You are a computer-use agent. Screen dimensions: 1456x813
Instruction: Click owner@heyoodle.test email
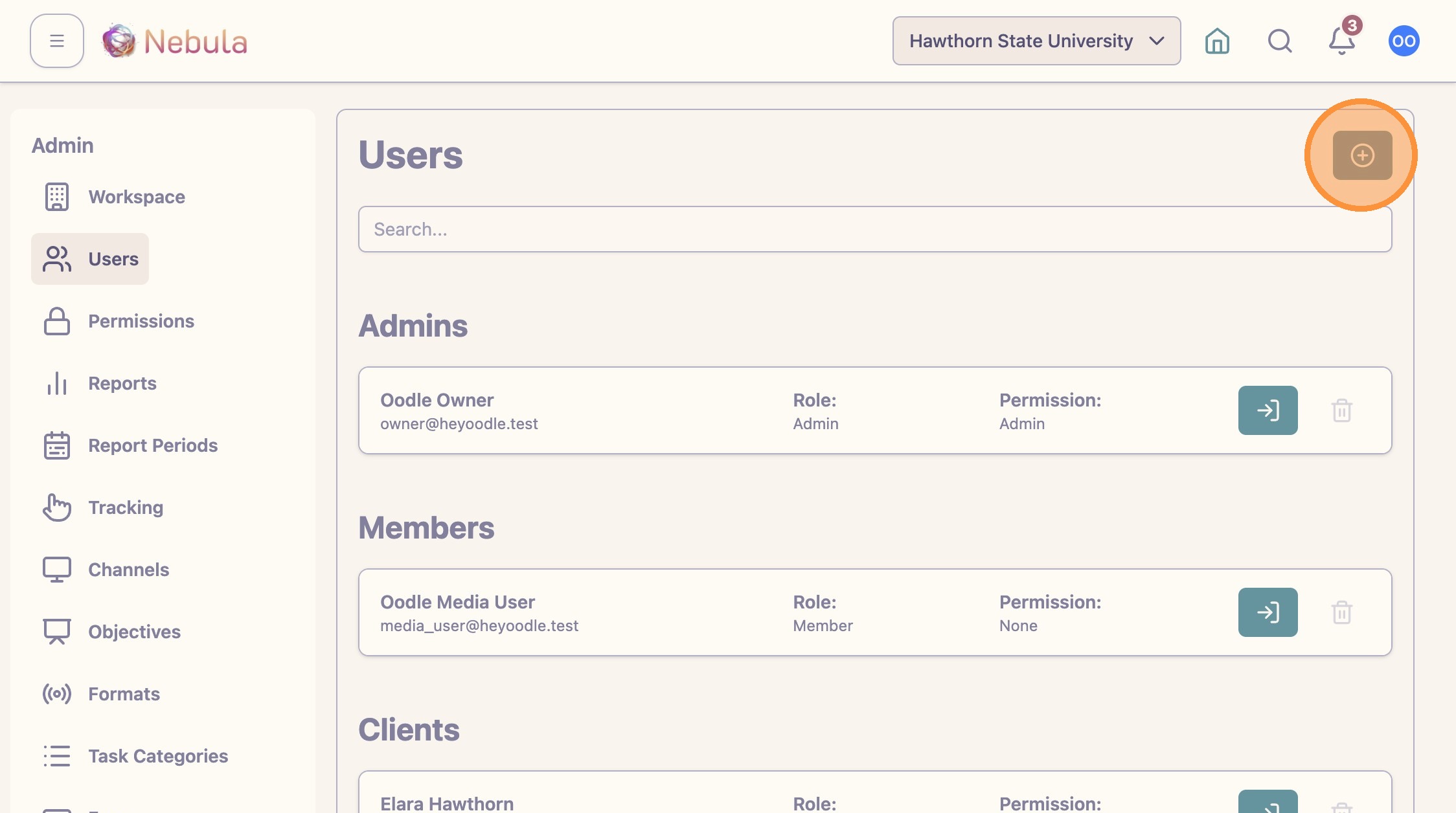point(459,424)
